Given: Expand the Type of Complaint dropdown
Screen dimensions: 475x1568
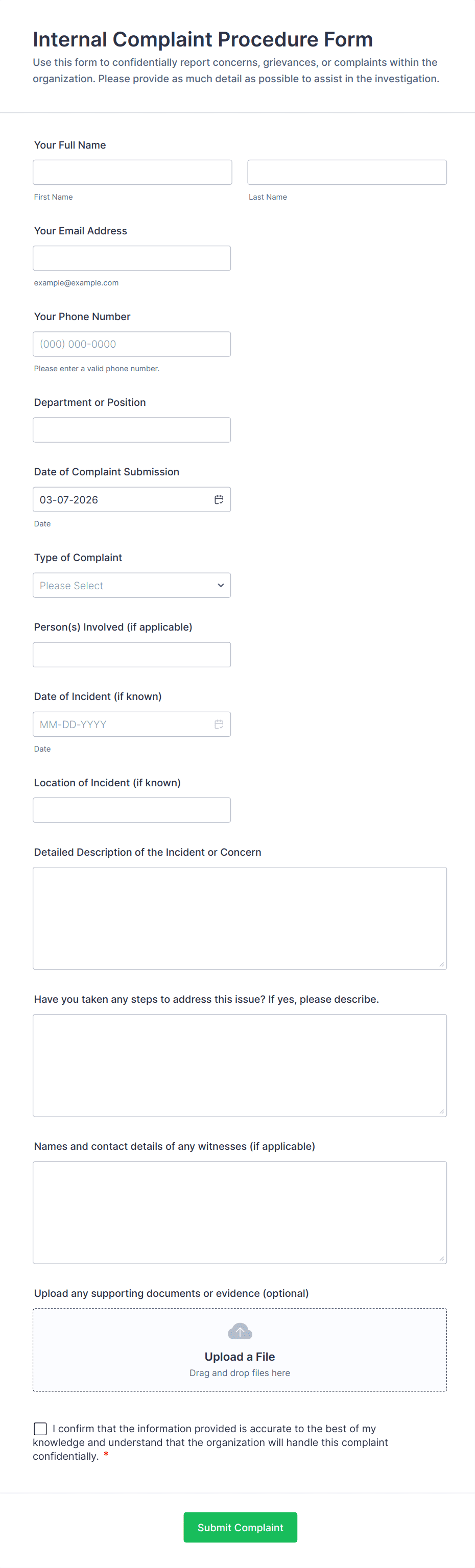Looking at the screenshot, I should (132, 586).
